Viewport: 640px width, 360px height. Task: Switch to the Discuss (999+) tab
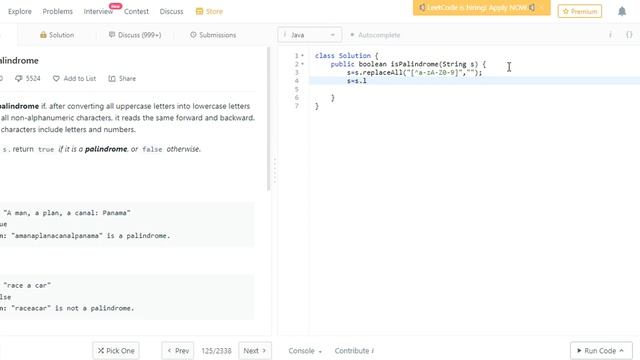135,35
